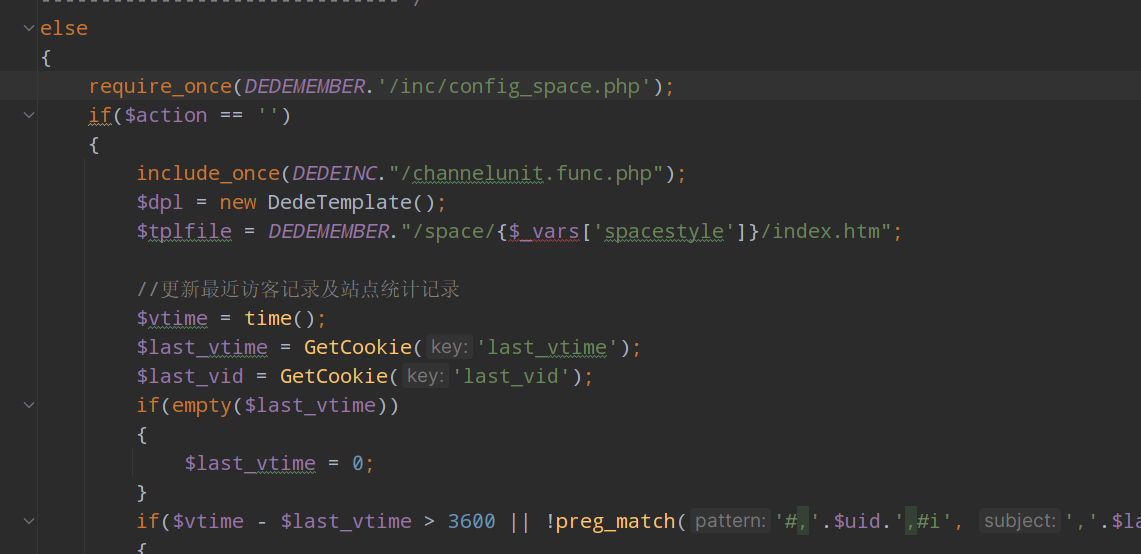This screenshot has height=554, width=1141.
Task: Collapse the if(empty($last_vtime)) fold arrow
Action: point(28,405)
